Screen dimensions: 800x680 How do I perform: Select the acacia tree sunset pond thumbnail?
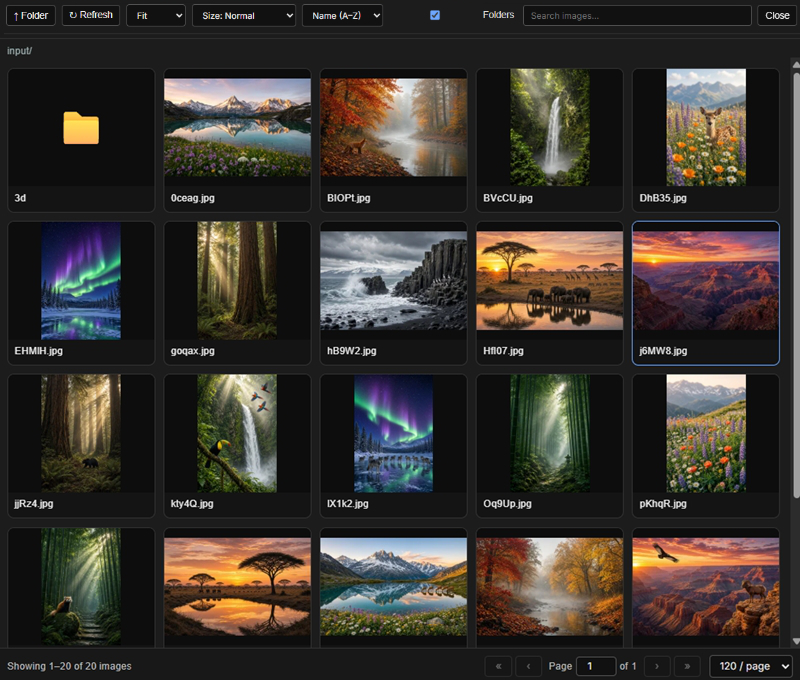pos(237,586)
